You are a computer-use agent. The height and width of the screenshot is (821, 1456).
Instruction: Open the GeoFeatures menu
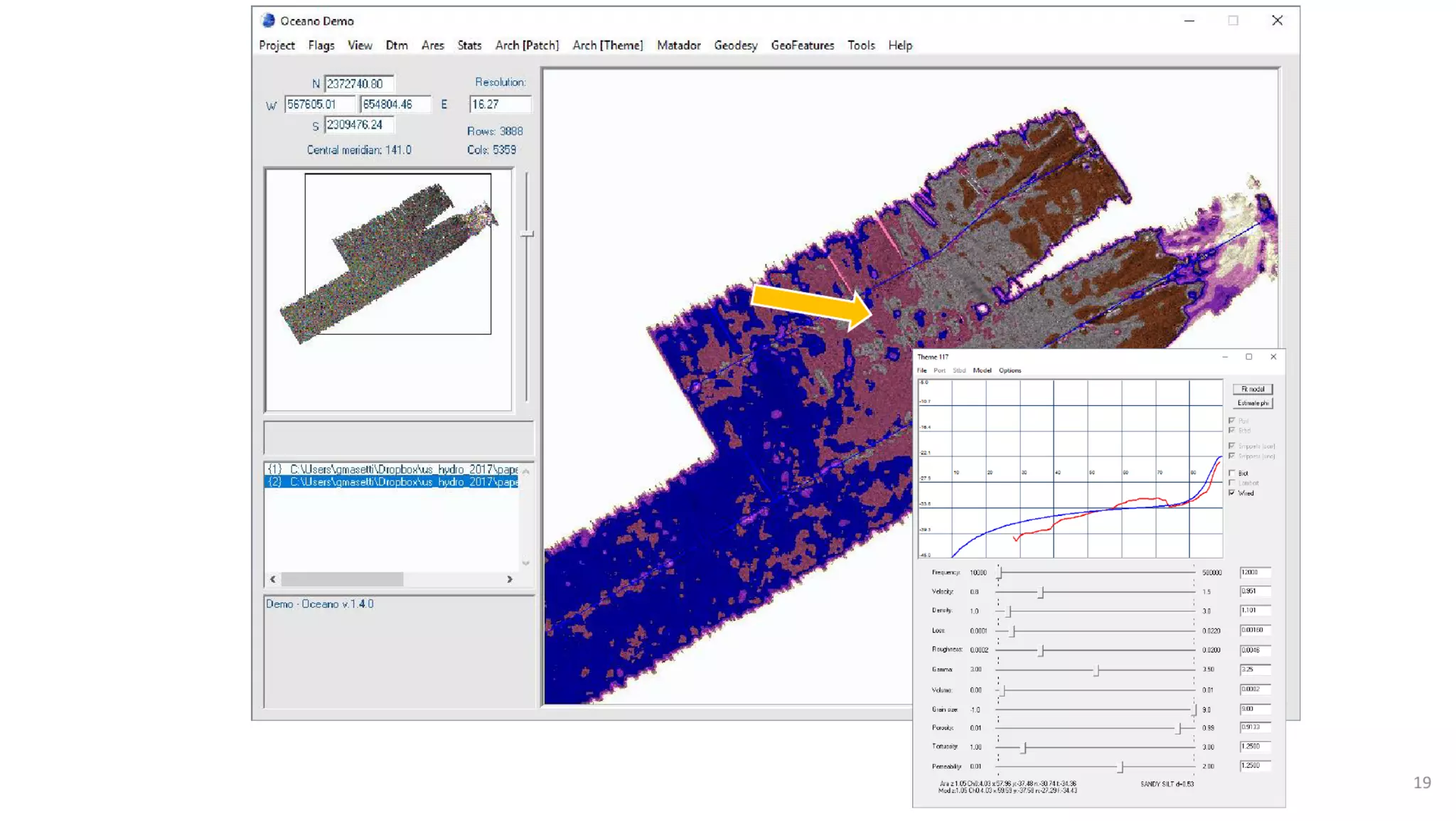tap(802, 45)
